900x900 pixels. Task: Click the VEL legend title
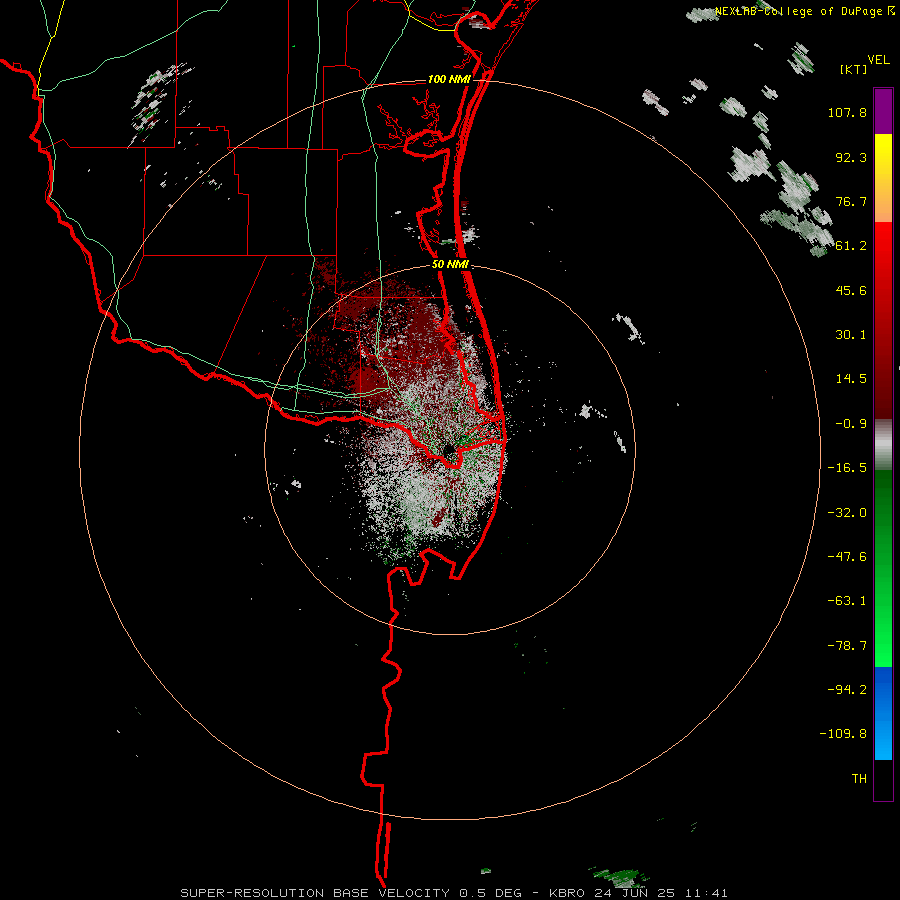tap(878, 60)
